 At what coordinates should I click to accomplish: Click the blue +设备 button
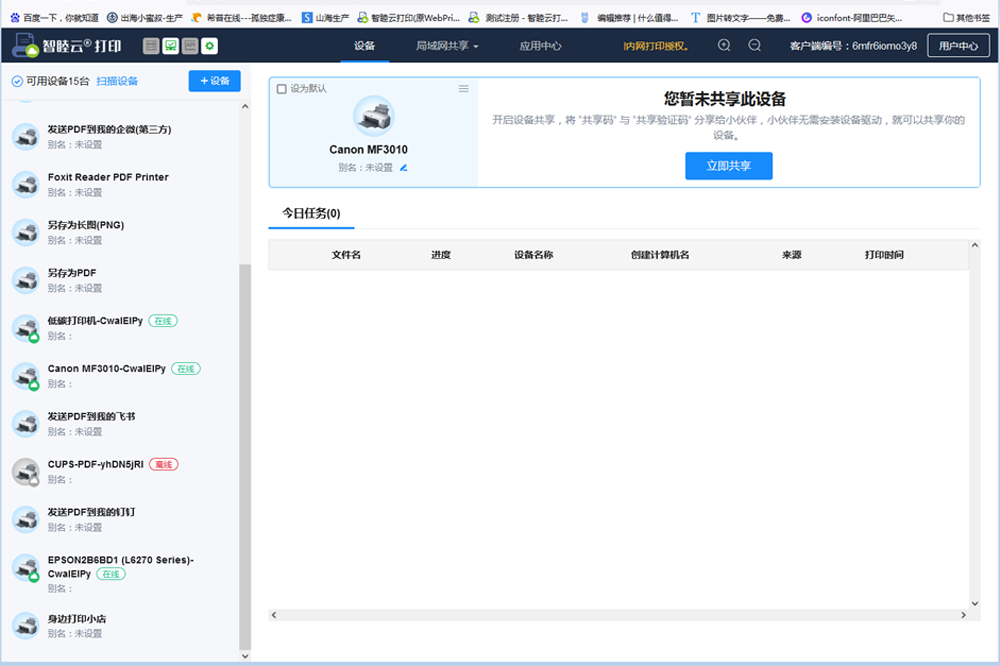pos(214,81)
